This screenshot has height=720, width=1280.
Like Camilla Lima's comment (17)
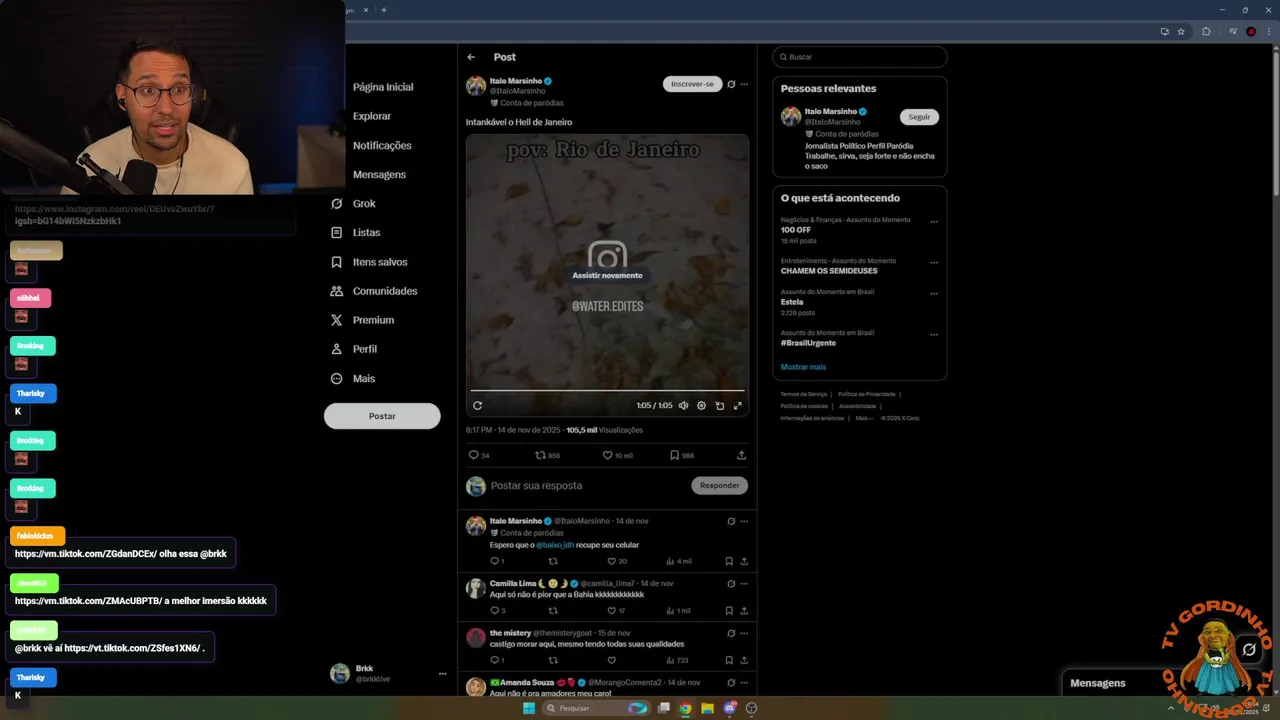pos(616,611)
